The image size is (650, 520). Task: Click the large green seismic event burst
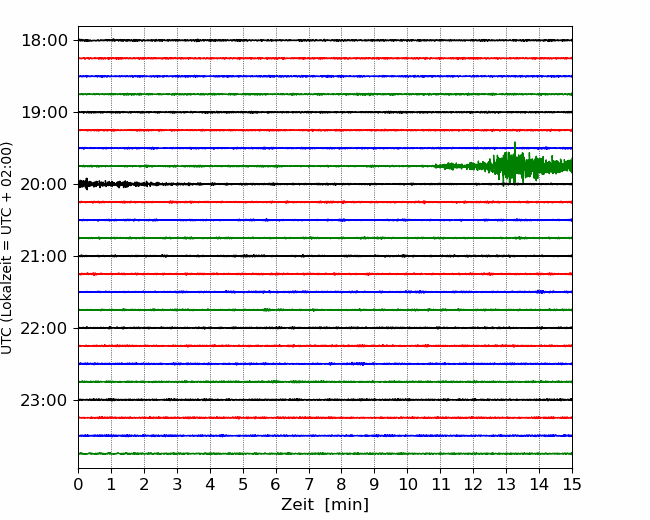504,165
